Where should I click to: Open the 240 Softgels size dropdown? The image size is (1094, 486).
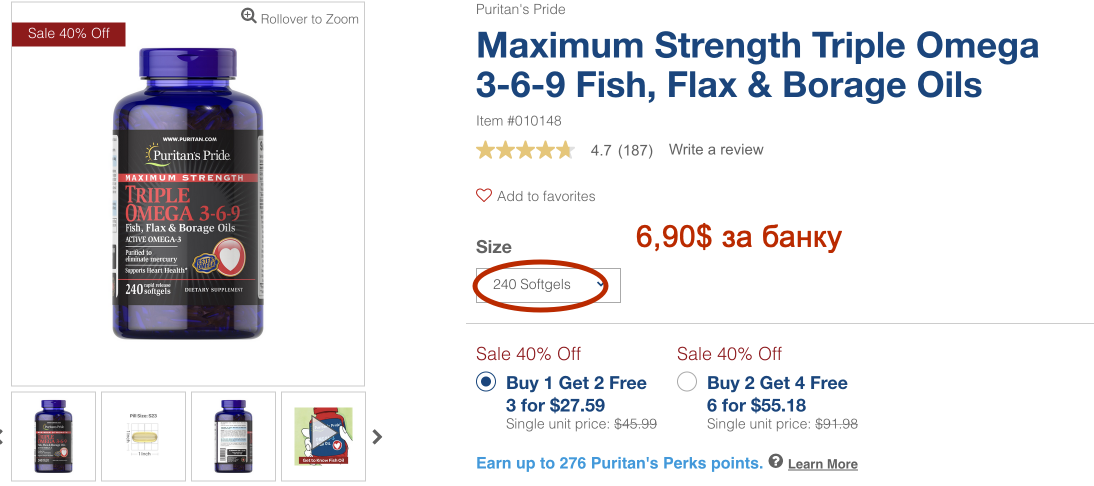pos(548,285)
